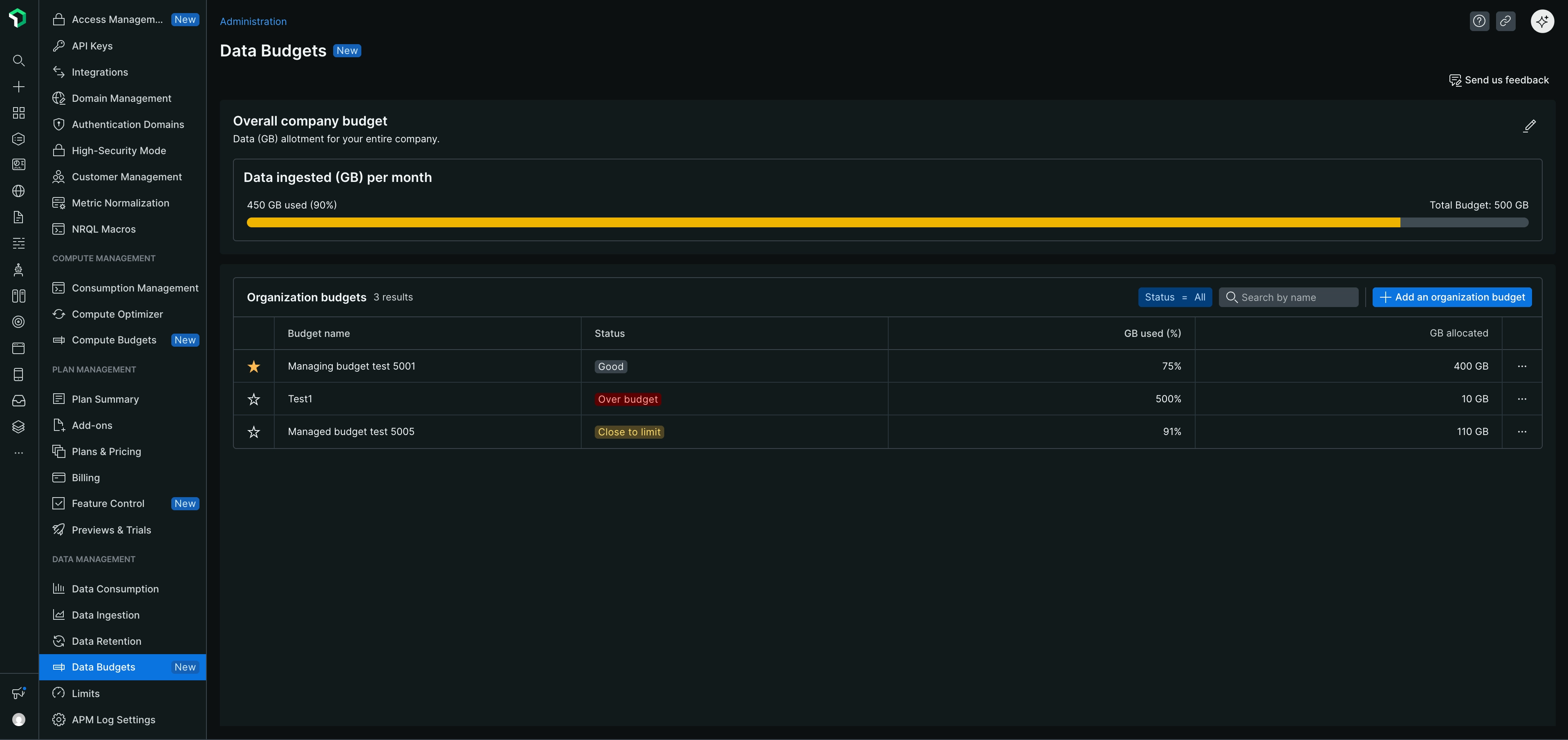Click the Administration breadcrumb link
The width and height of the screenshot is (1568, 740).
[x=253, y=21]
